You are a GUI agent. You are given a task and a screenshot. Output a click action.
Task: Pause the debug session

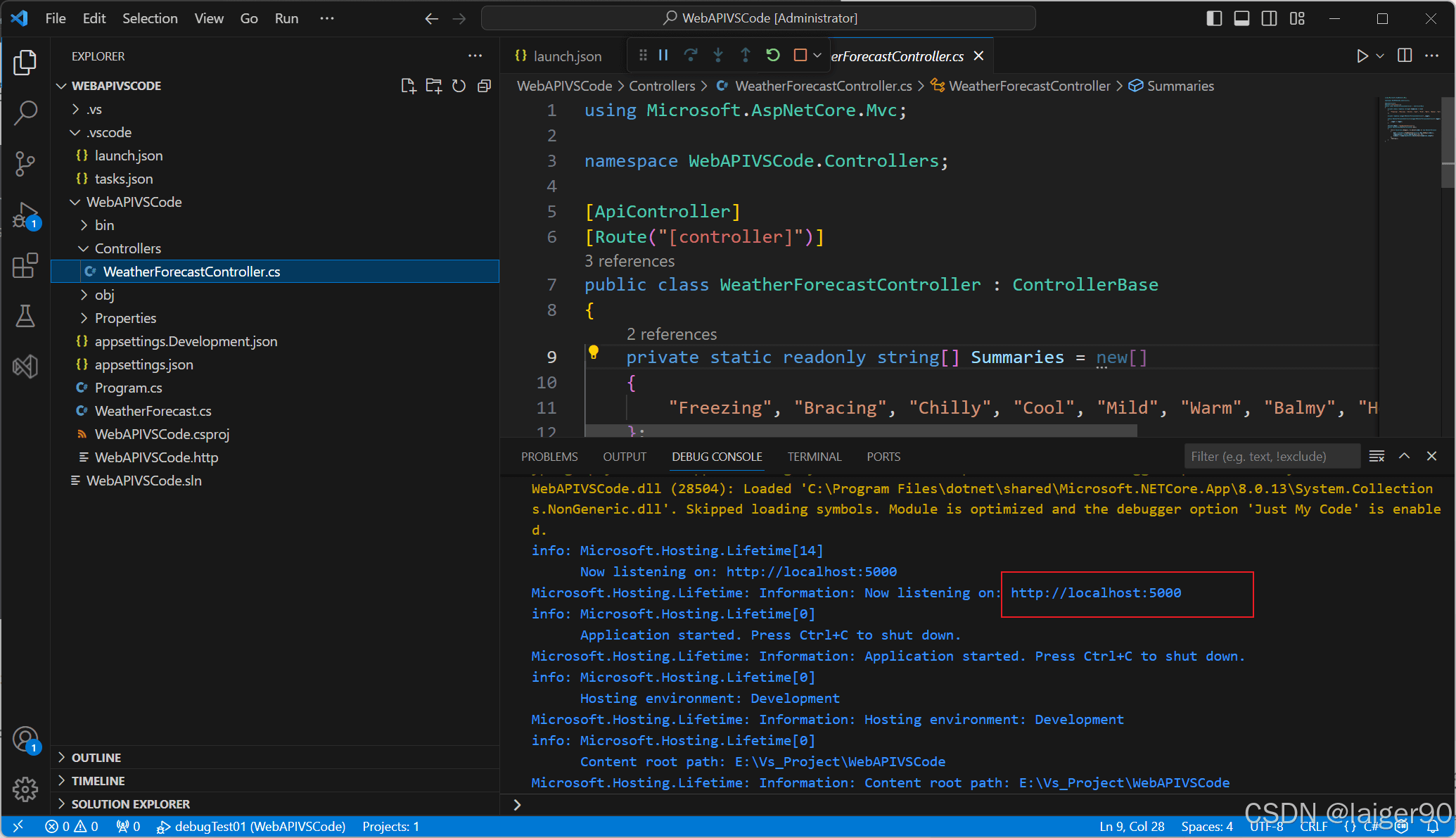663,56
